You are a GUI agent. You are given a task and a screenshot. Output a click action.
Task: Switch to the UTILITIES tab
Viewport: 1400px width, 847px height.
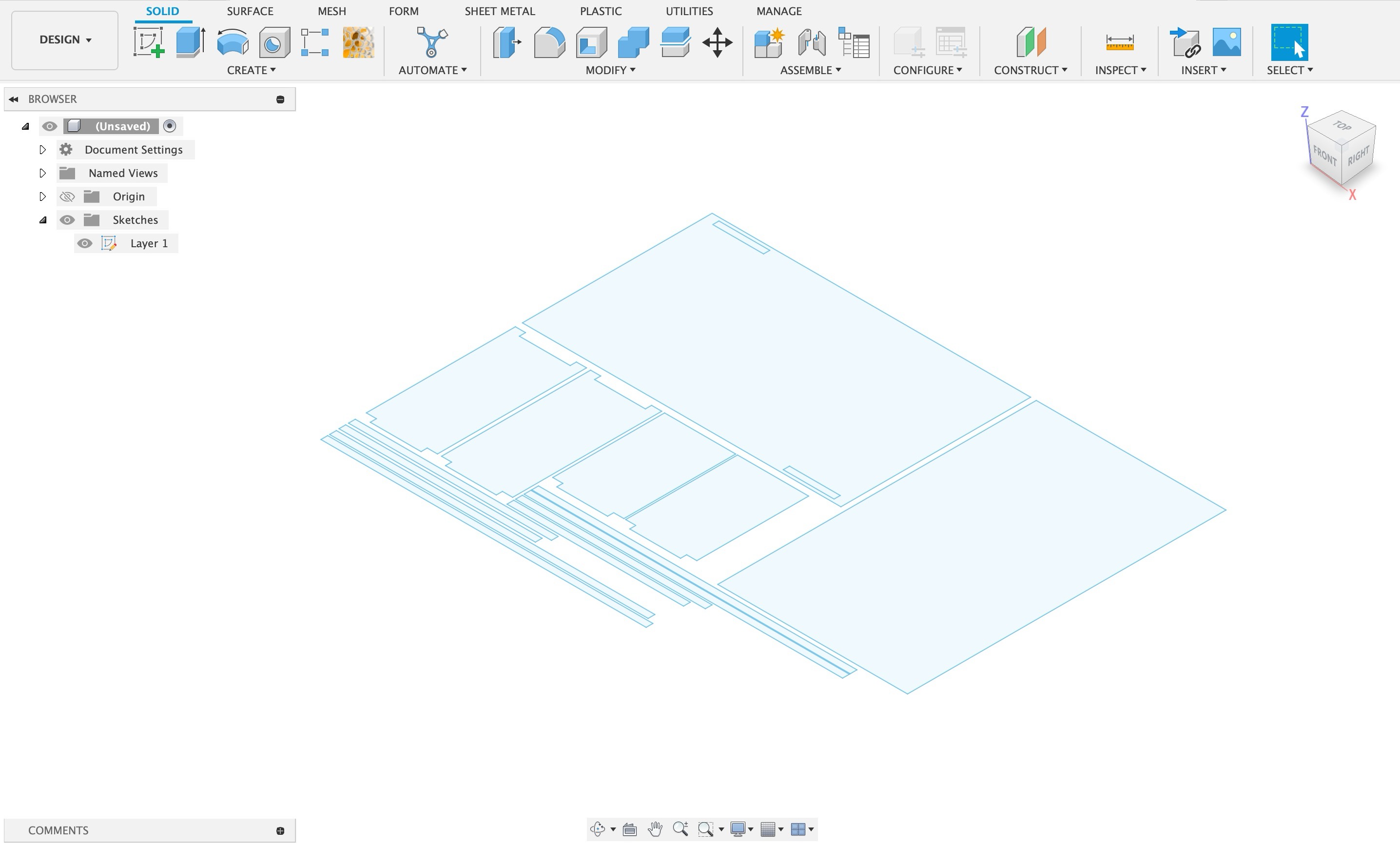coord(689,11)
